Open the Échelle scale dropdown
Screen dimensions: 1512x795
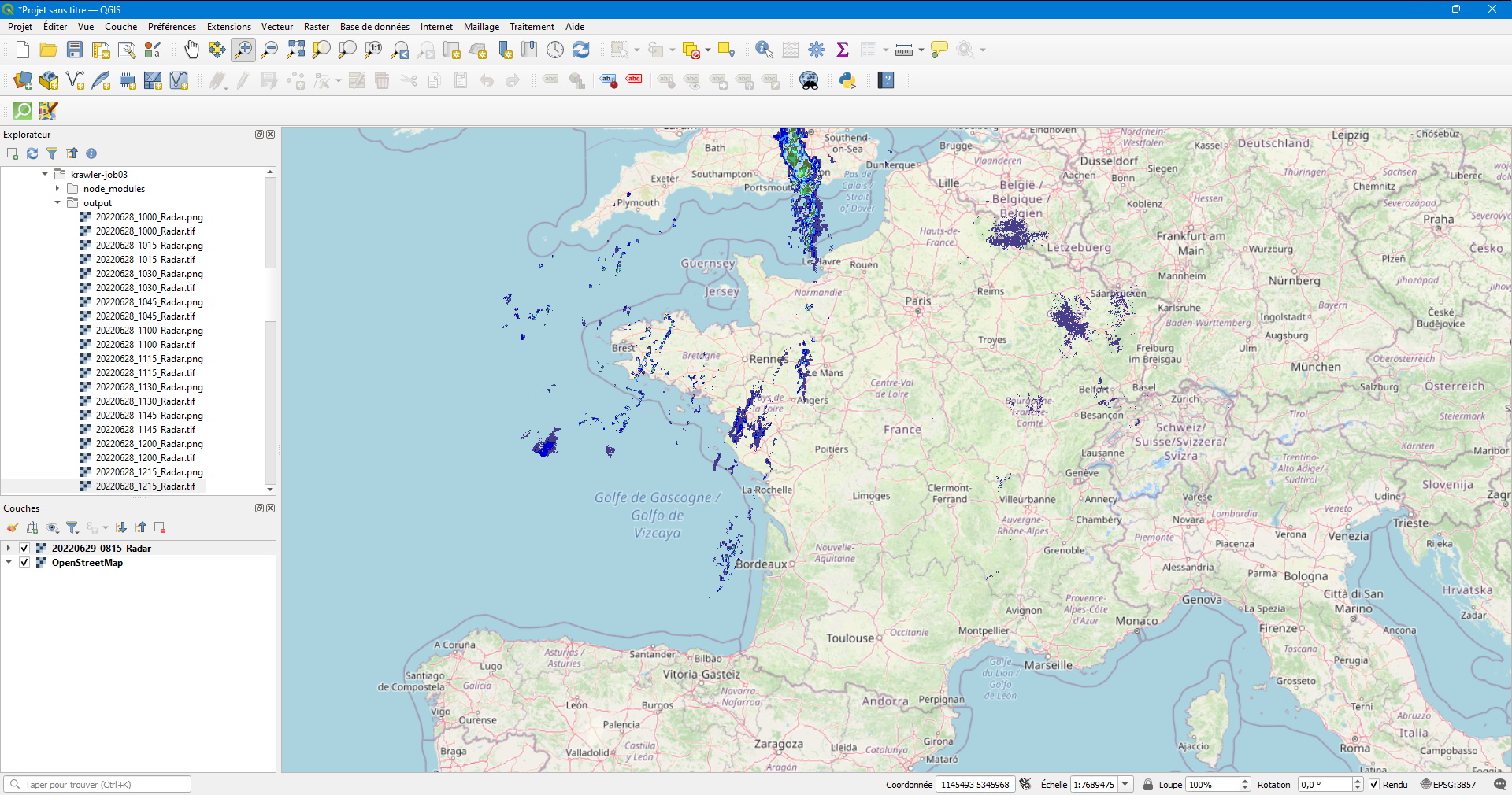tap(1126, 784)
